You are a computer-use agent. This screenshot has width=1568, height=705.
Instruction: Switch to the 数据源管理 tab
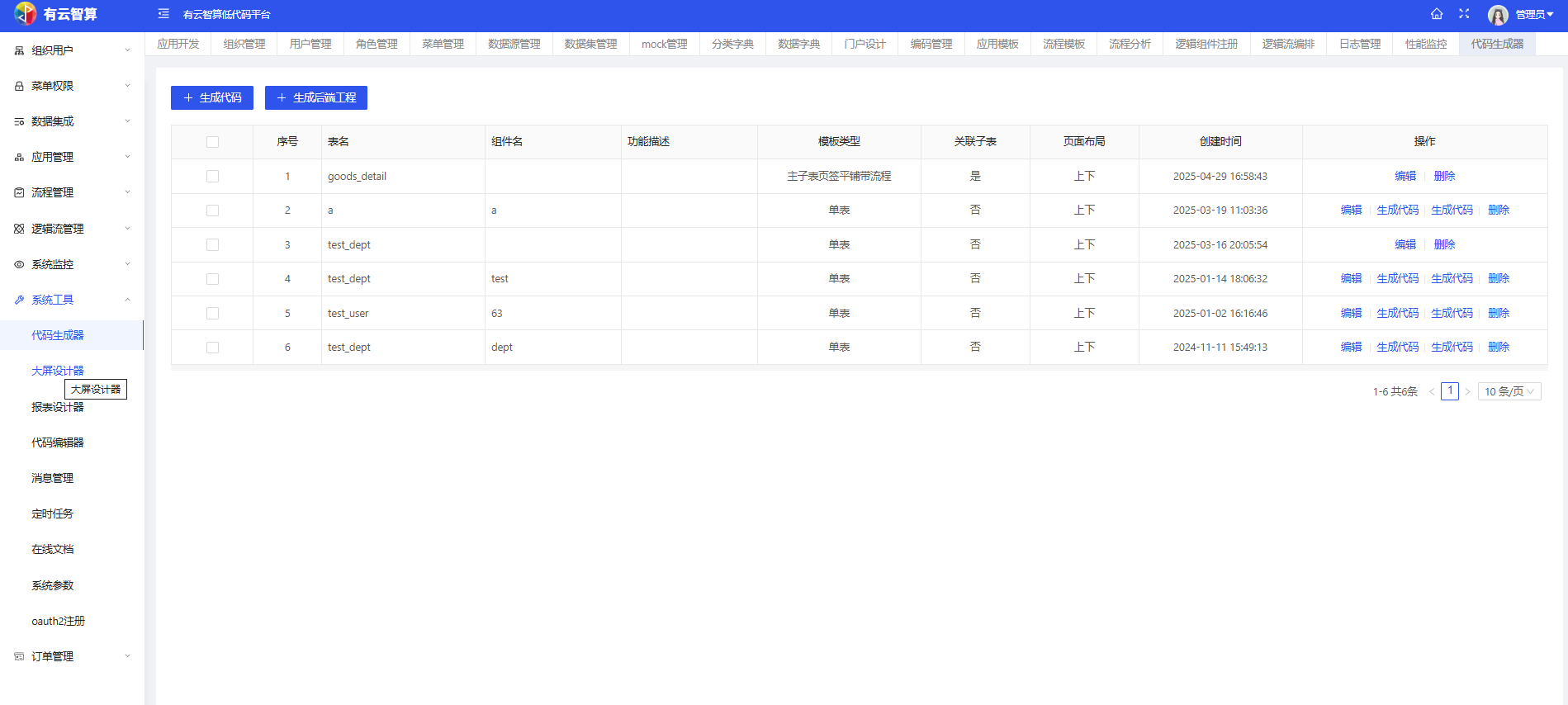point(514,44)
